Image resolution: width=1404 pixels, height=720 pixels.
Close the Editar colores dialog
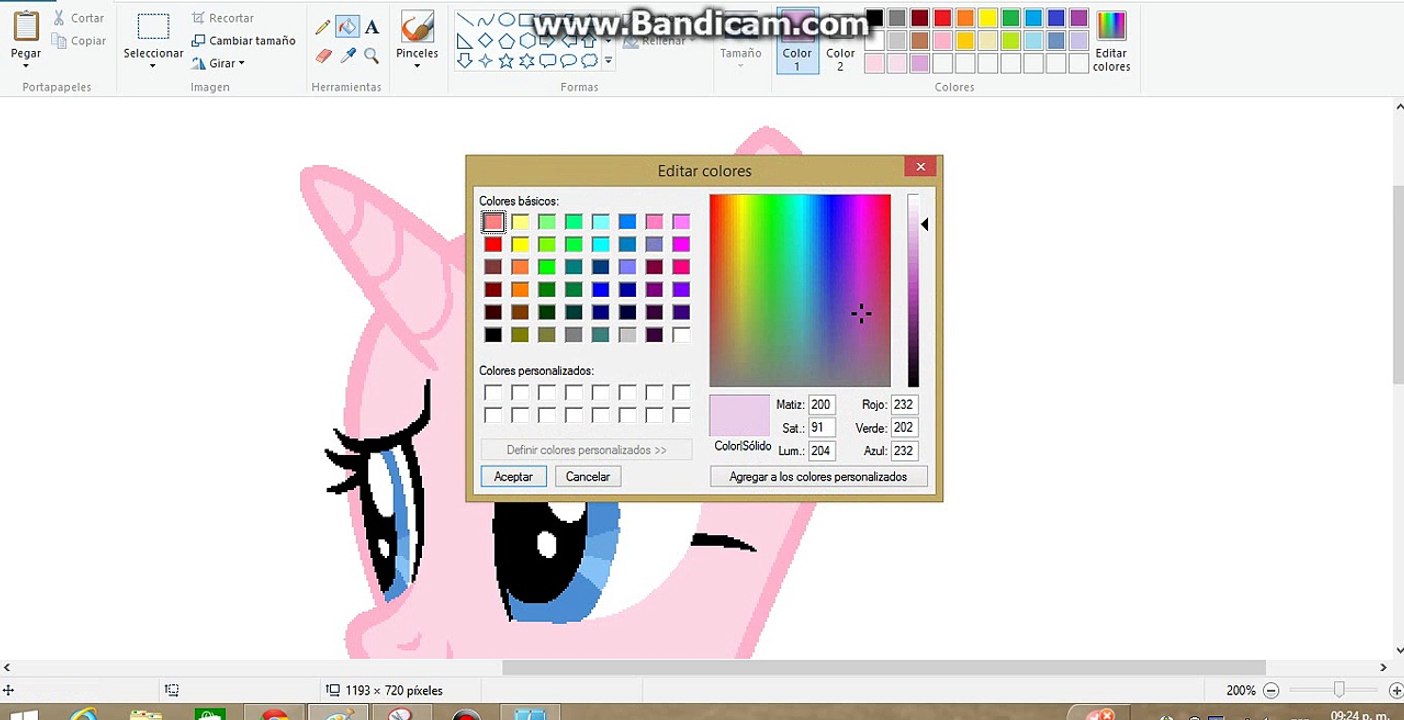coord(920,167)
